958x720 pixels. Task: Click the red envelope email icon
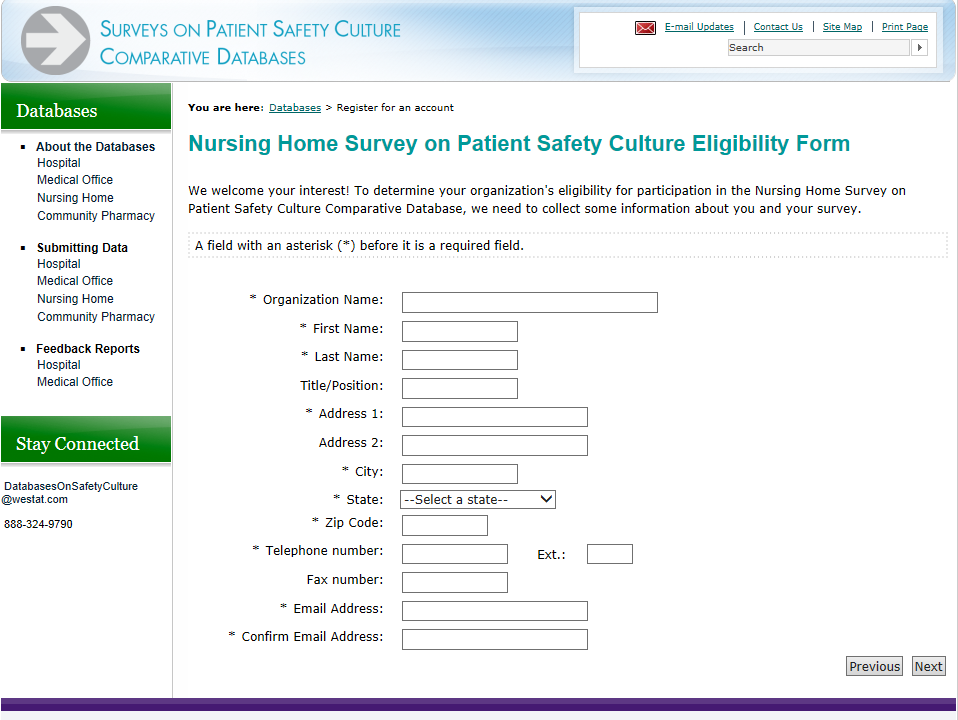pyautogui.click(x=645, y=28)
